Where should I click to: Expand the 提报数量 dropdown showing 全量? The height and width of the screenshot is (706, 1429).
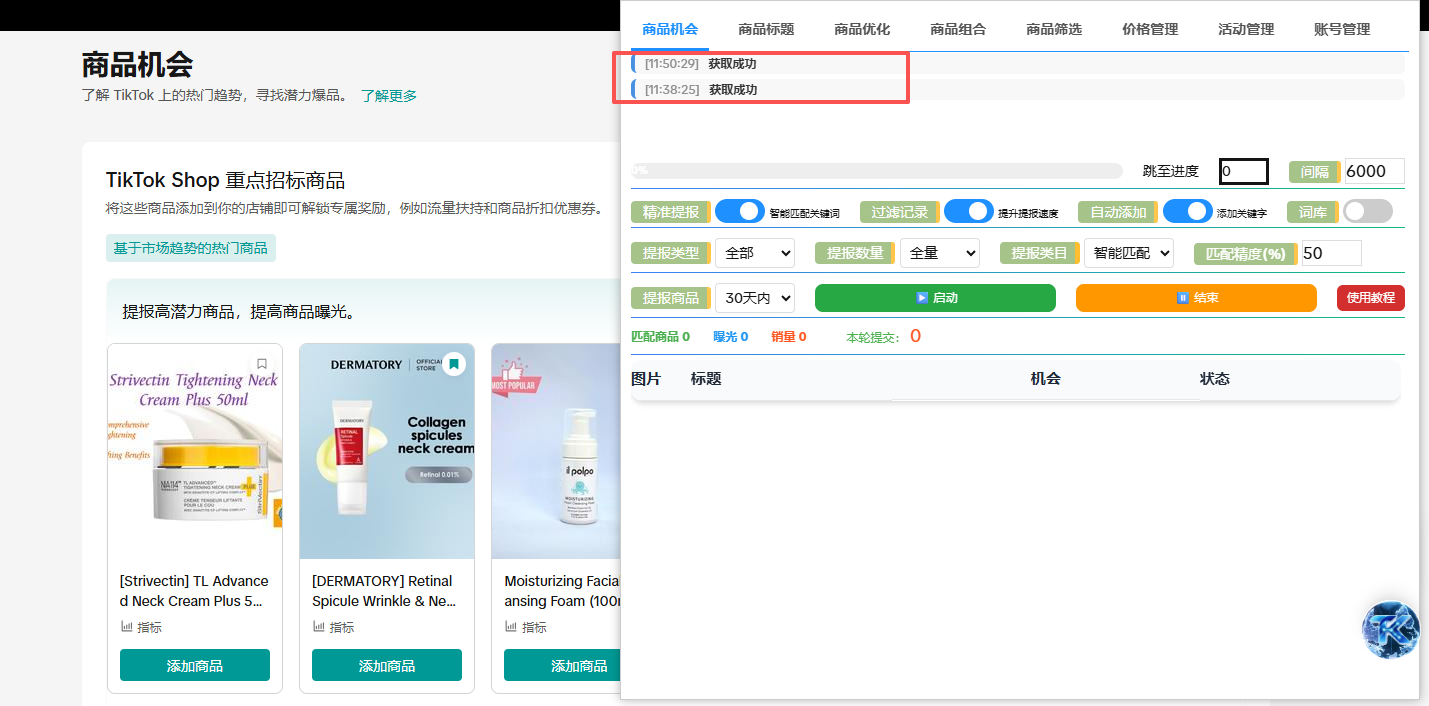tap(939, 253)
